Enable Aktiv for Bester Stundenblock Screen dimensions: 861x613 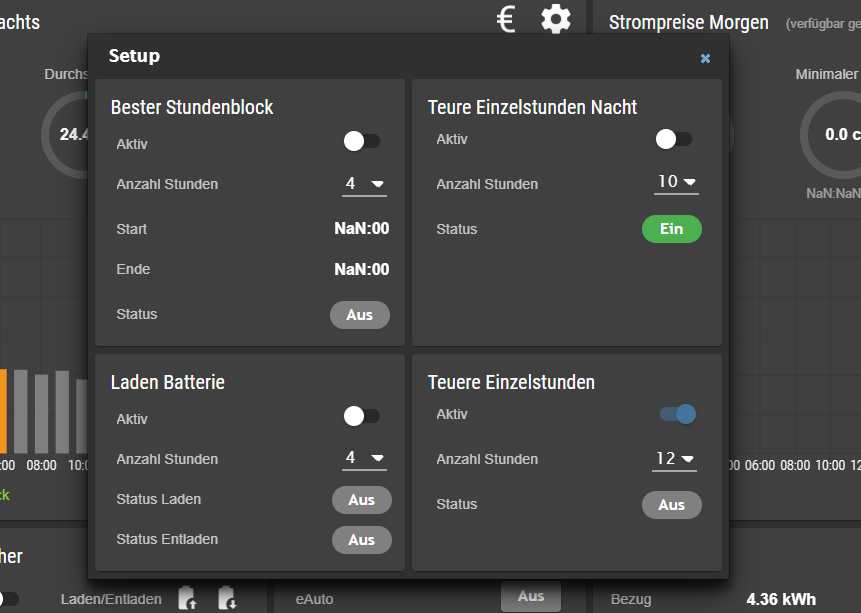[361, 141]
